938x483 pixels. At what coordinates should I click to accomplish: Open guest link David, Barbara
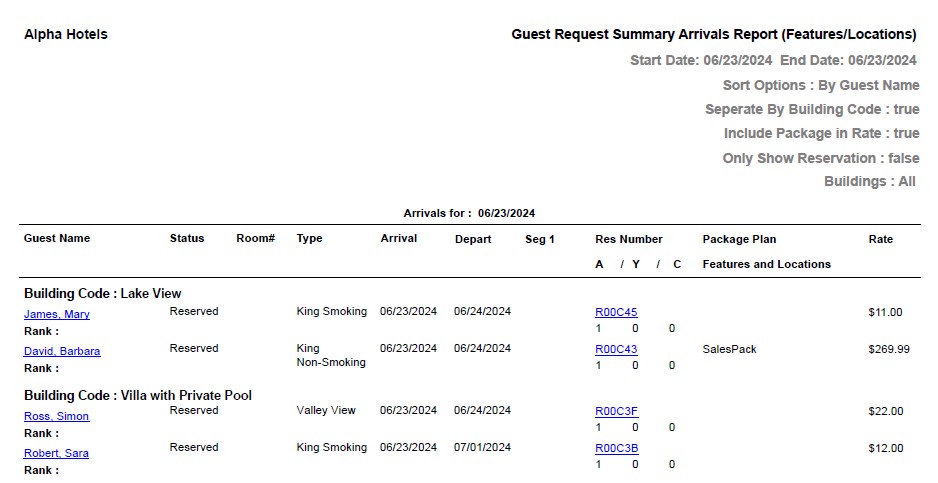point(62,351)
